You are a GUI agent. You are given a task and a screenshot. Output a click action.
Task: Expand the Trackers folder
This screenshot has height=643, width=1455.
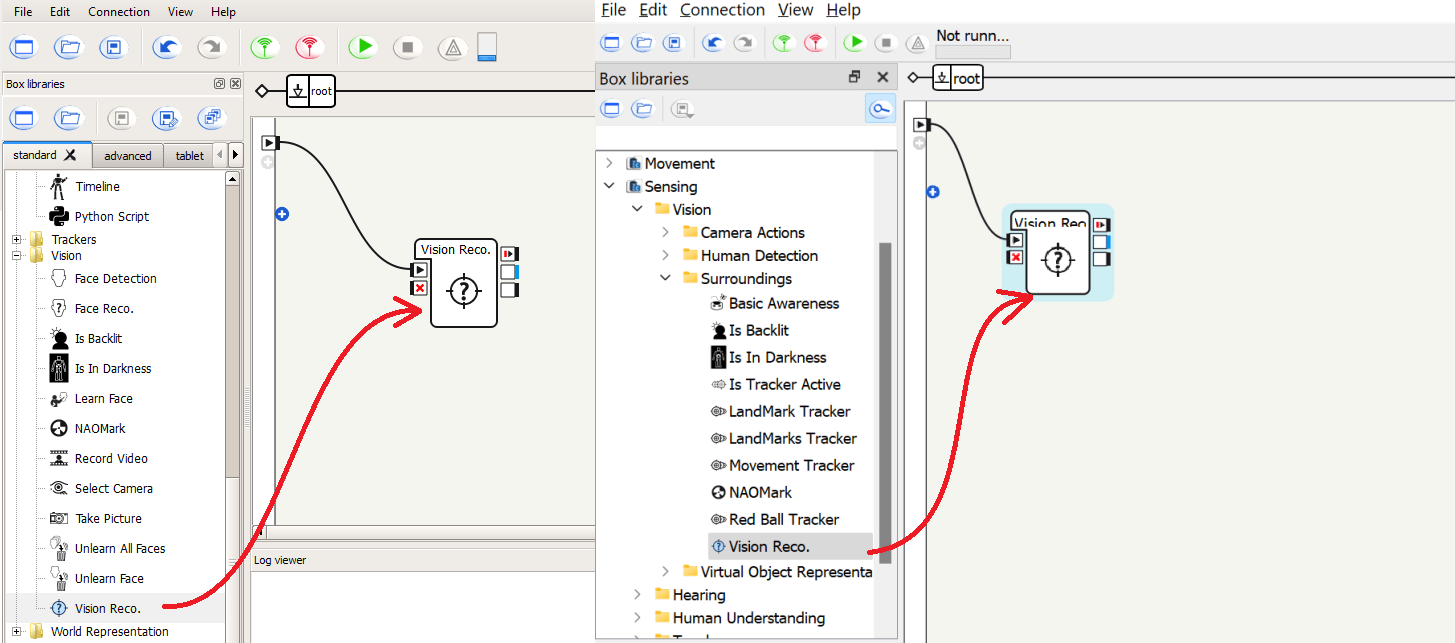pos(16,240)
